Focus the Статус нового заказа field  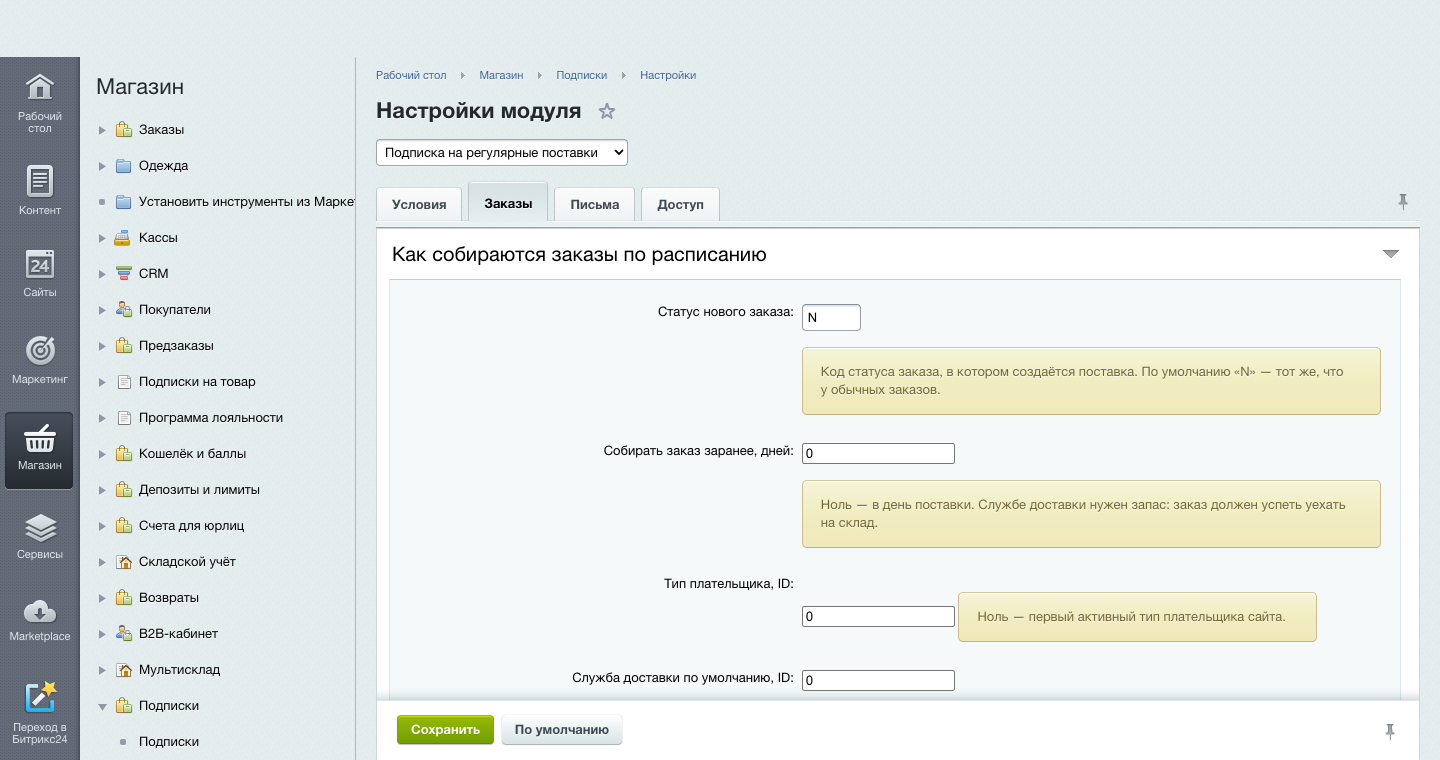[x=831, y=317]
